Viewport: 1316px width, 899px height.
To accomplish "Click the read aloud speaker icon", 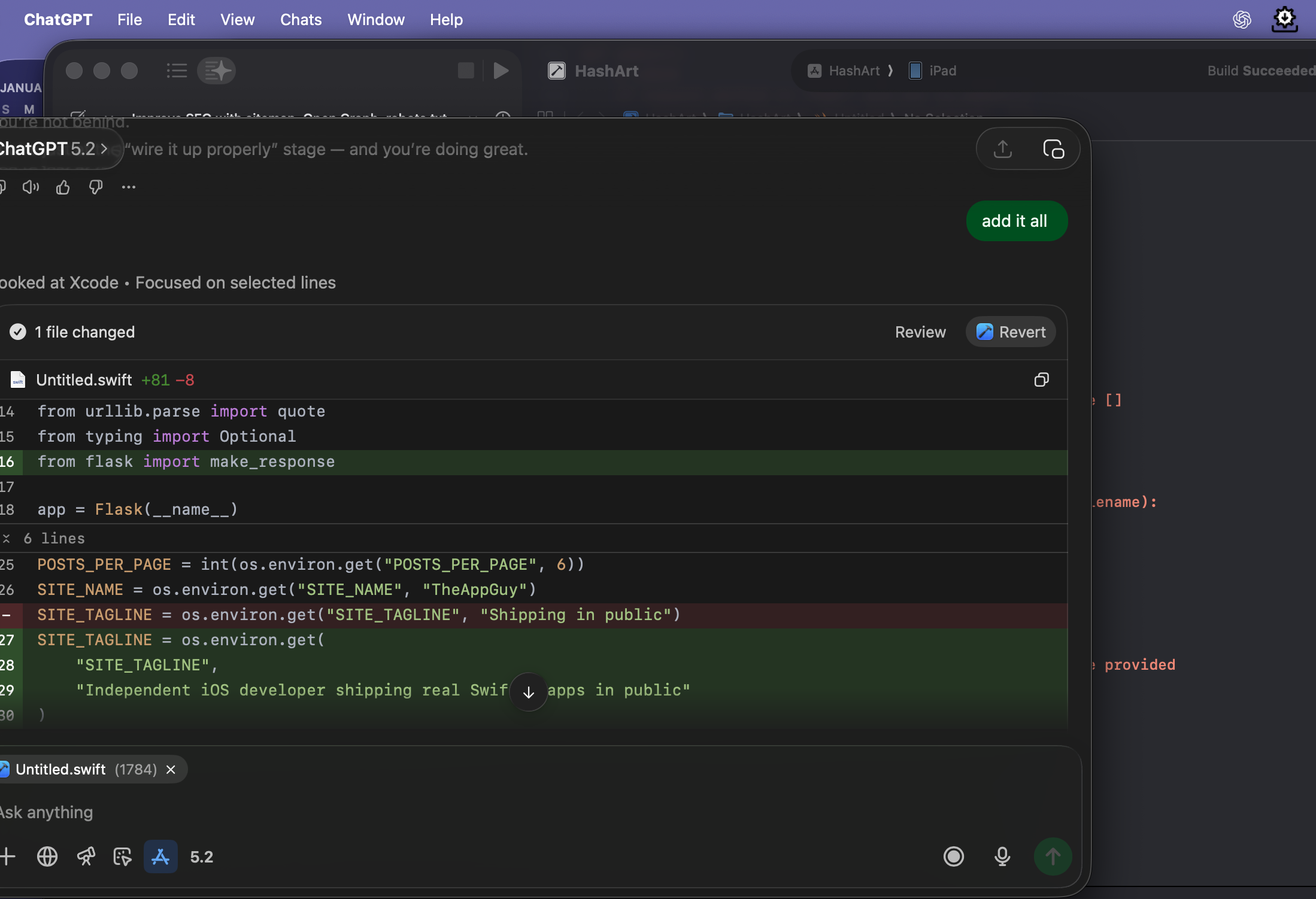I will tap(31, 188).
